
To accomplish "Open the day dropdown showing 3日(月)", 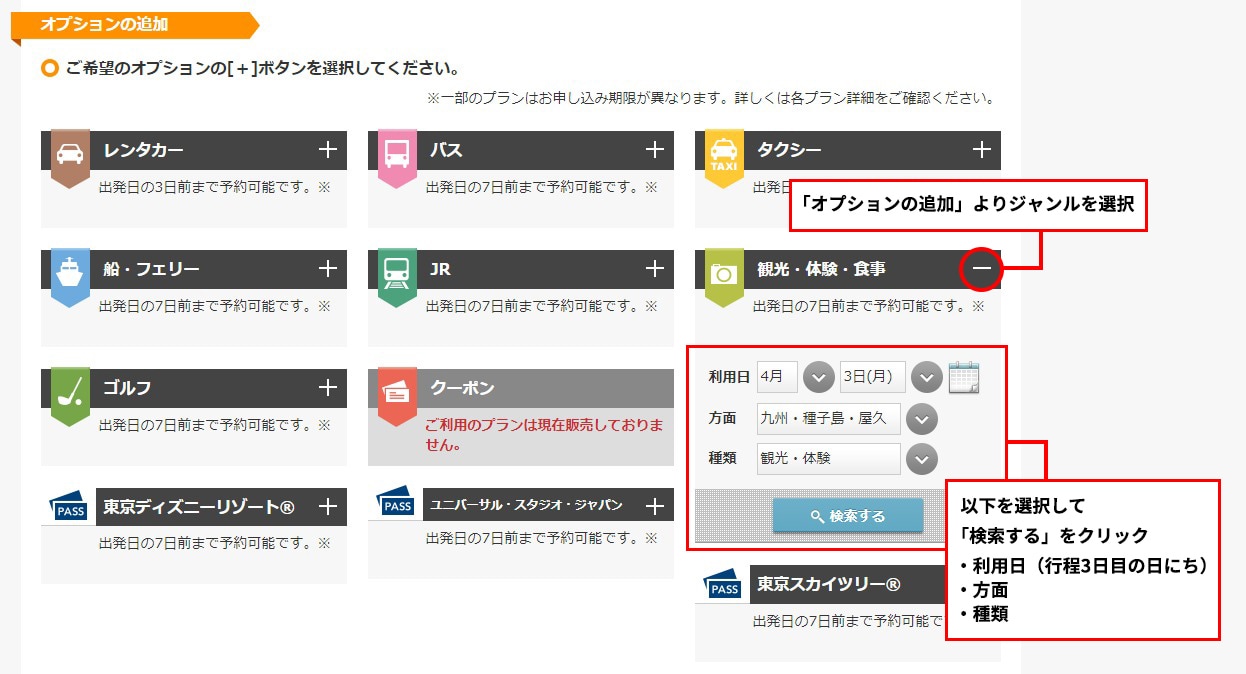I will coord(926,378).
